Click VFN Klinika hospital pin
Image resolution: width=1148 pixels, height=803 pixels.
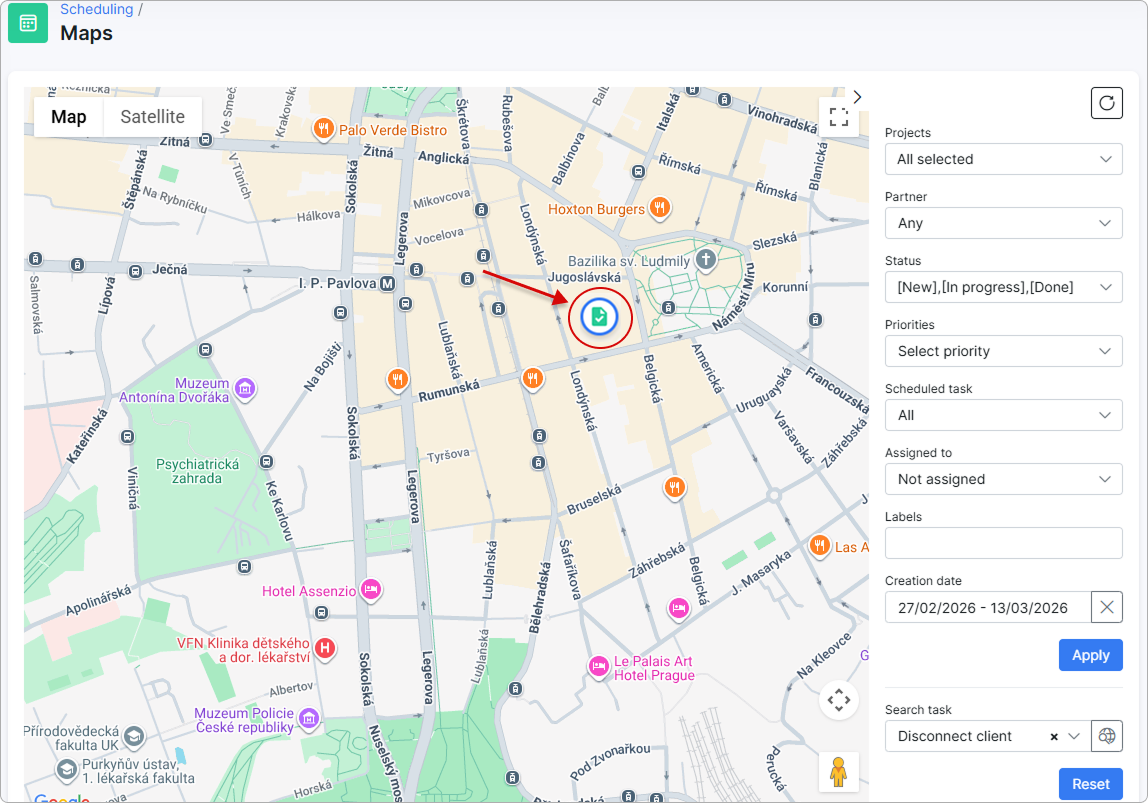[325, 648]
